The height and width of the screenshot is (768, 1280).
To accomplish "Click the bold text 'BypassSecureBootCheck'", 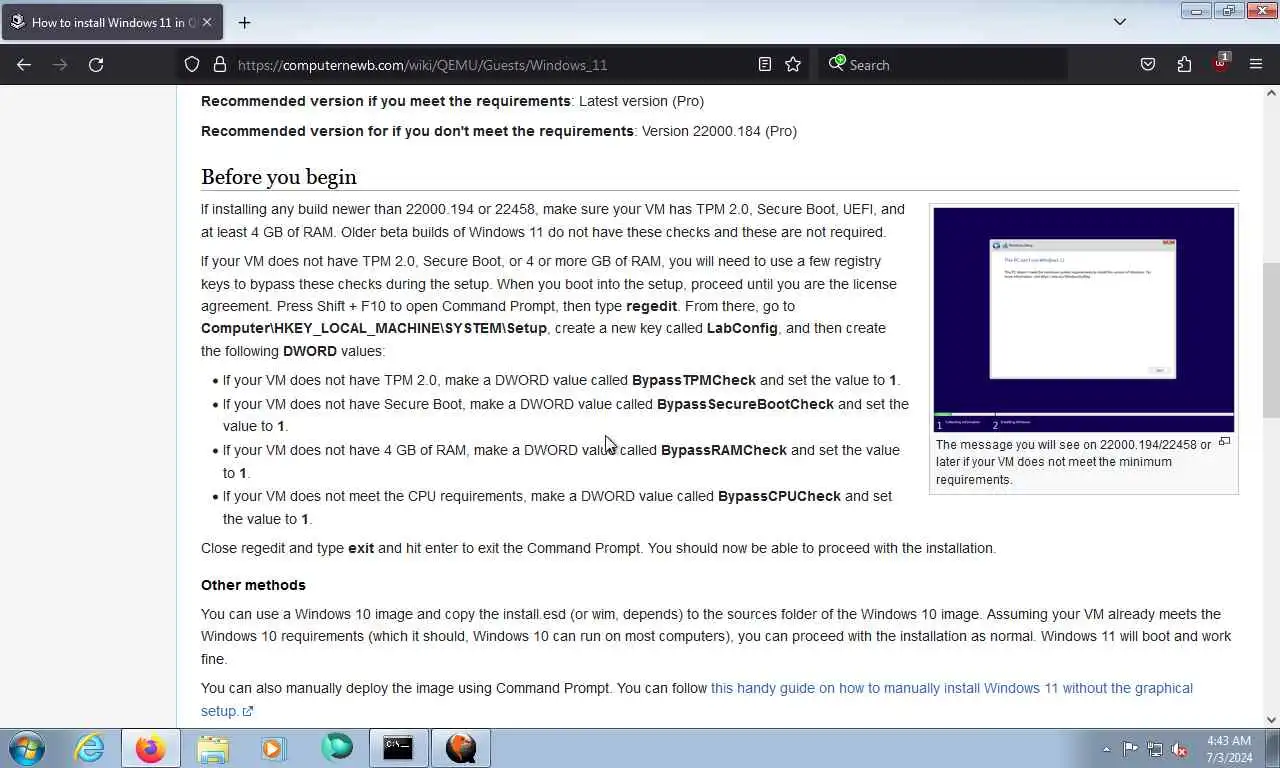I will click(x=745, y=404).
